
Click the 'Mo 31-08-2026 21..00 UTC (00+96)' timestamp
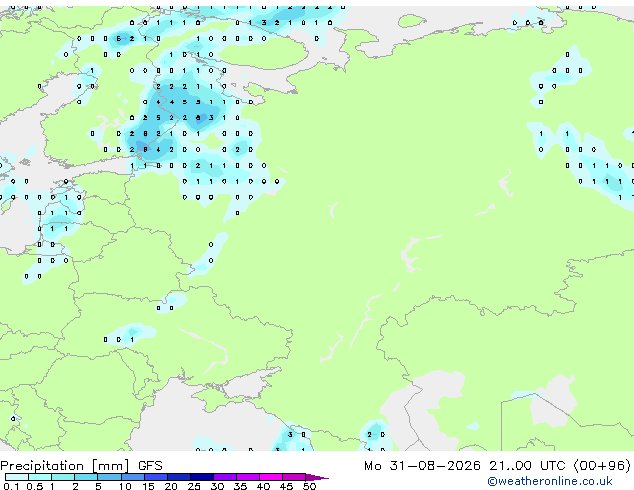[x=497, y=466]
